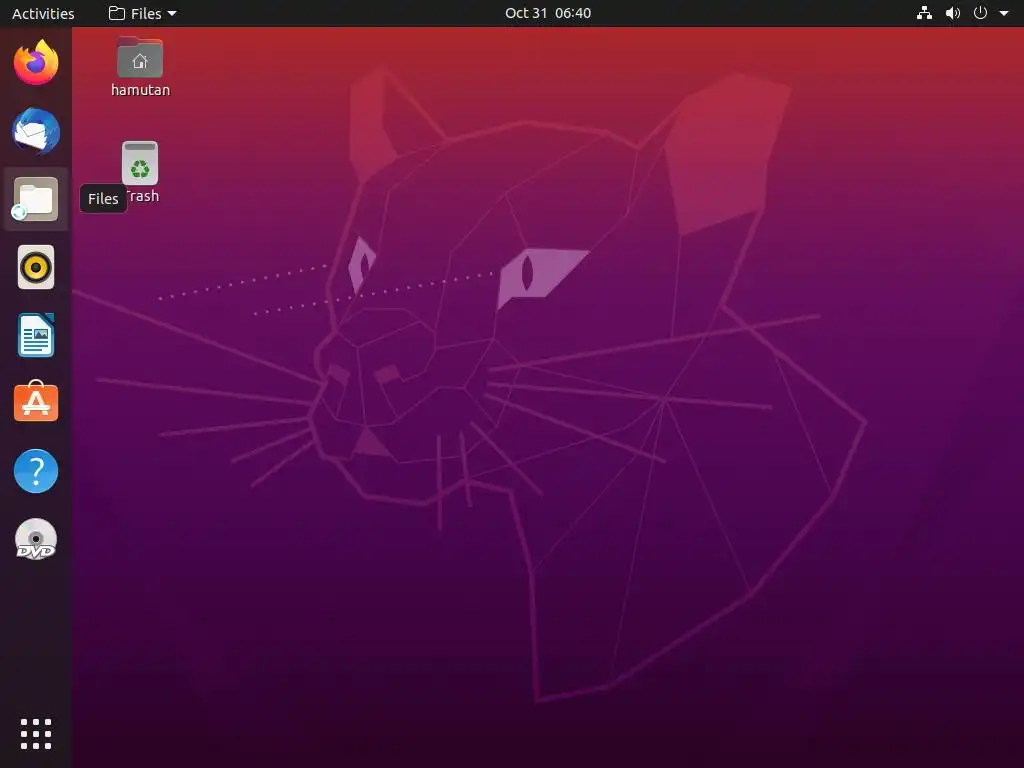Click the hamutan folder label
The width and height of the screenshot is (1024, 768).
pos(140,90)
